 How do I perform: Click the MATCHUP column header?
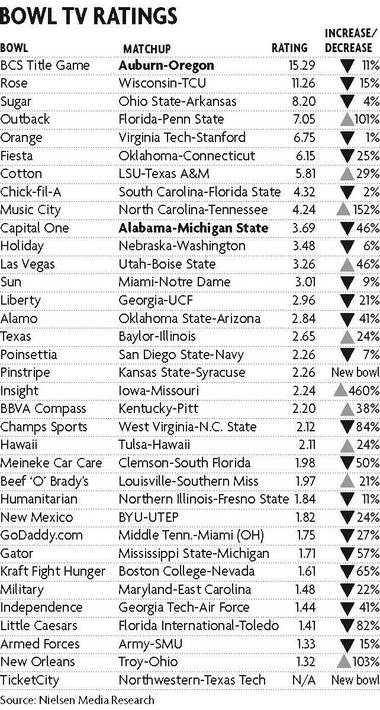point(147,48)
